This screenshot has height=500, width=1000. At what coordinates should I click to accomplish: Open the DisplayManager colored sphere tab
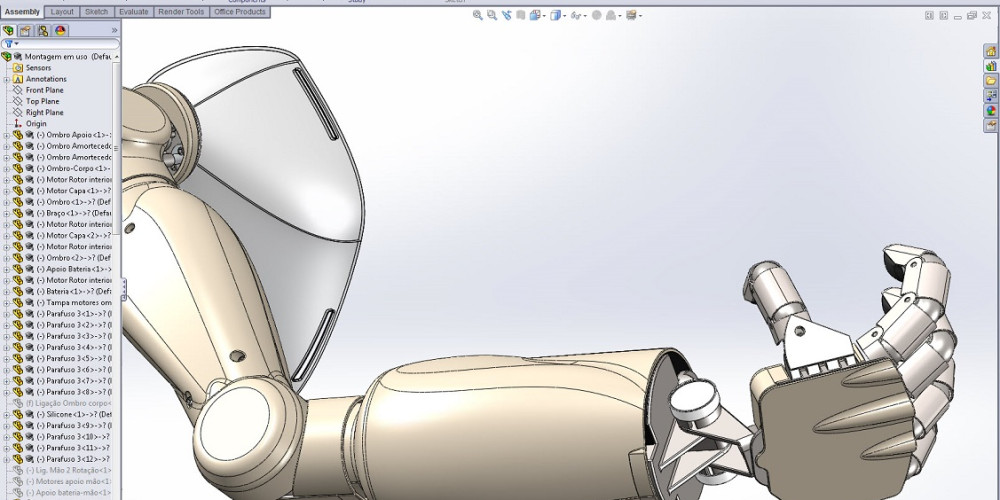60,30
